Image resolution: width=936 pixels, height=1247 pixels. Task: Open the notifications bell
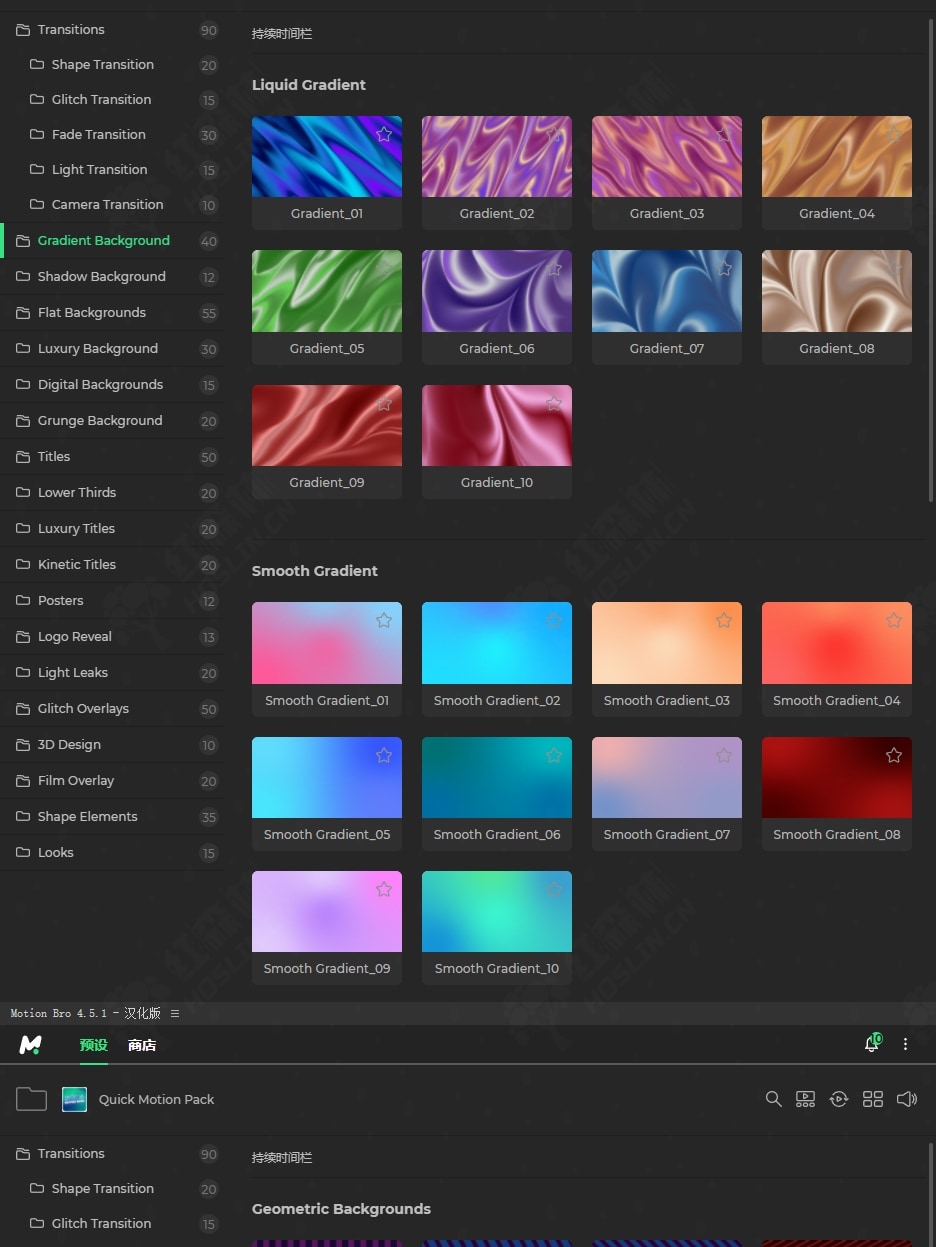tap(872, 1044)
